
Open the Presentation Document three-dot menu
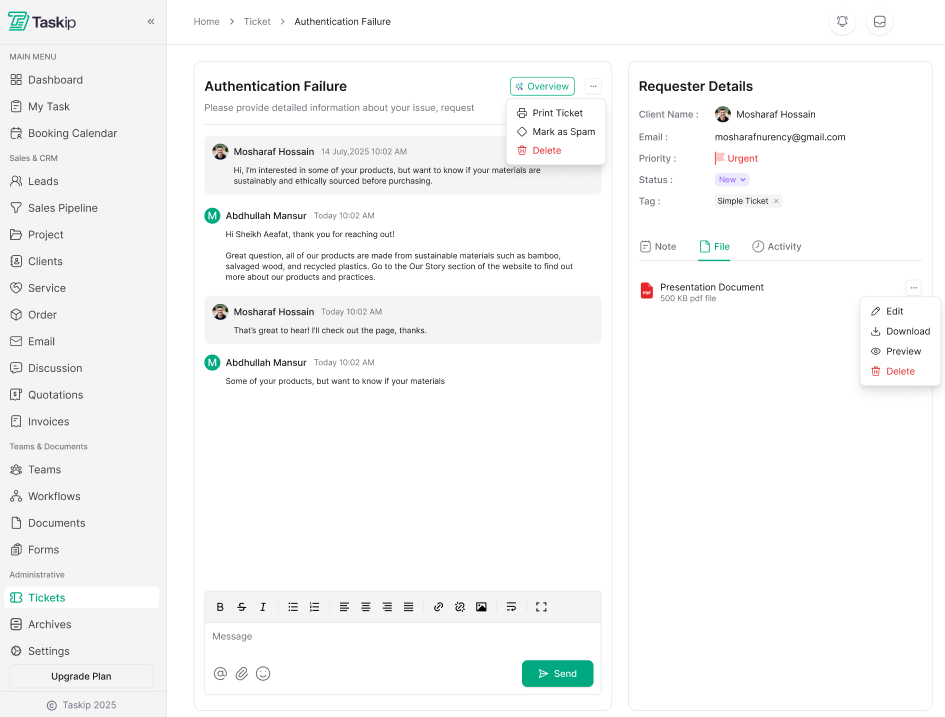click(913, 288)
